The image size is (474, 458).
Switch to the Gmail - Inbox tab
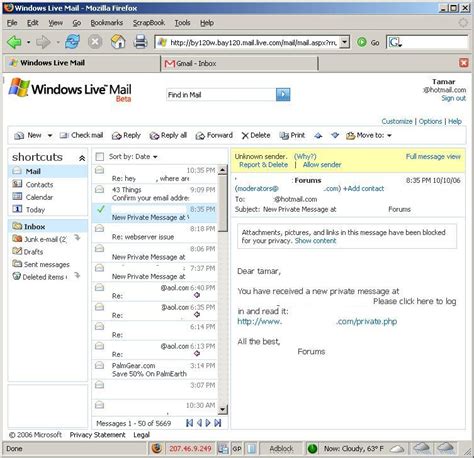[x=239, y=63]
